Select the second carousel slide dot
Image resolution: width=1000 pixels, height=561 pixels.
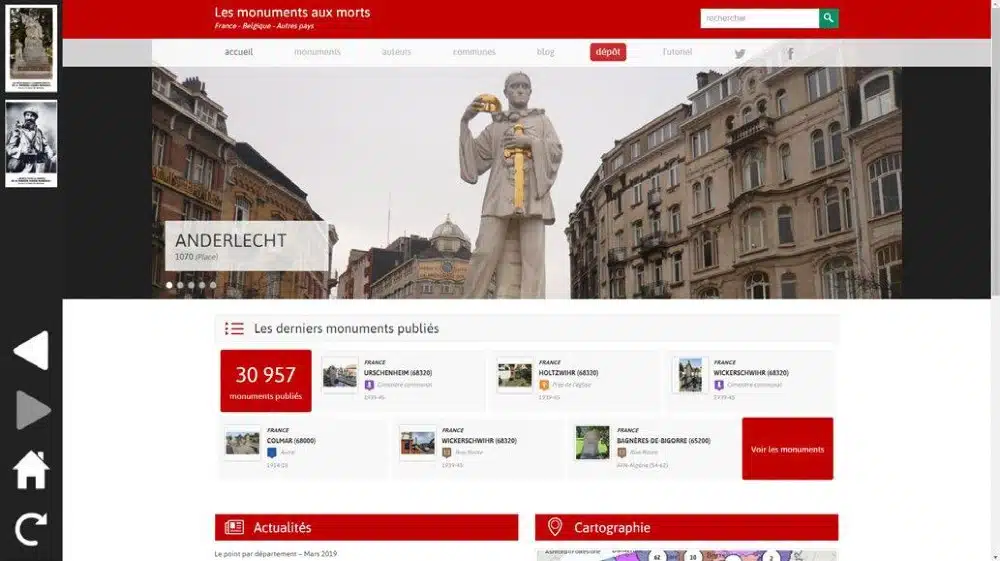click(180, 285)
